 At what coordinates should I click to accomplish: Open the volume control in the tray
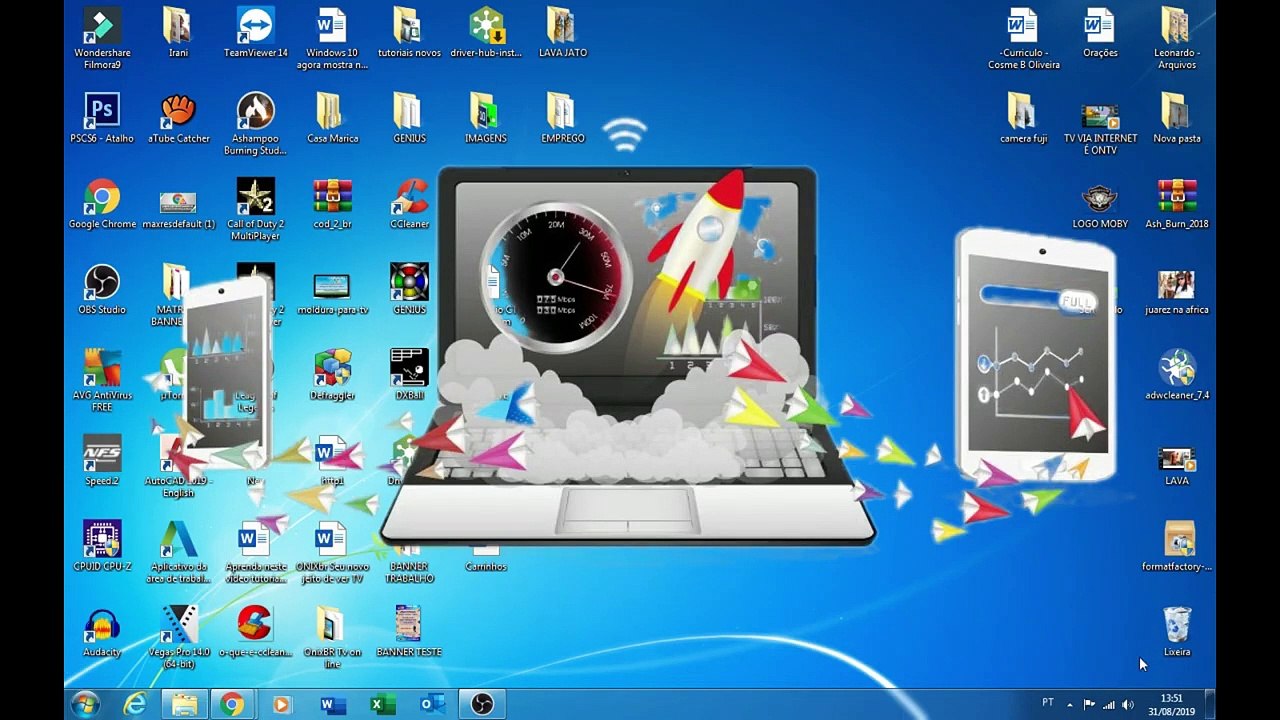tap(1127, 705)
